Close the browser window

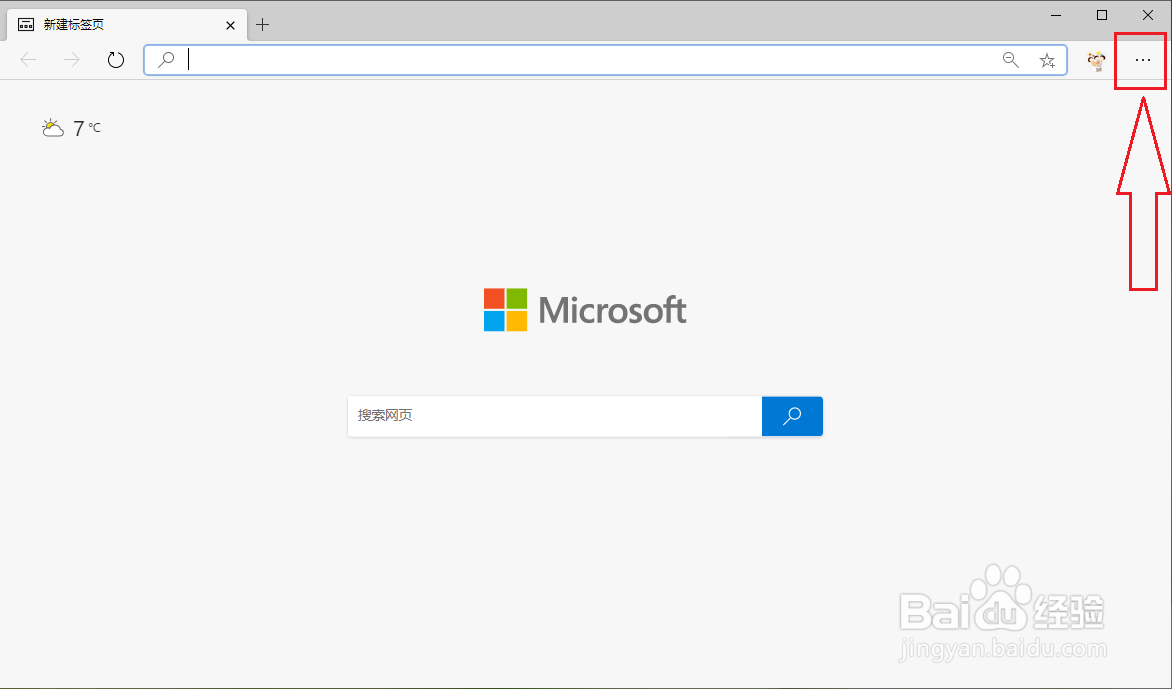click(1147, 15)
